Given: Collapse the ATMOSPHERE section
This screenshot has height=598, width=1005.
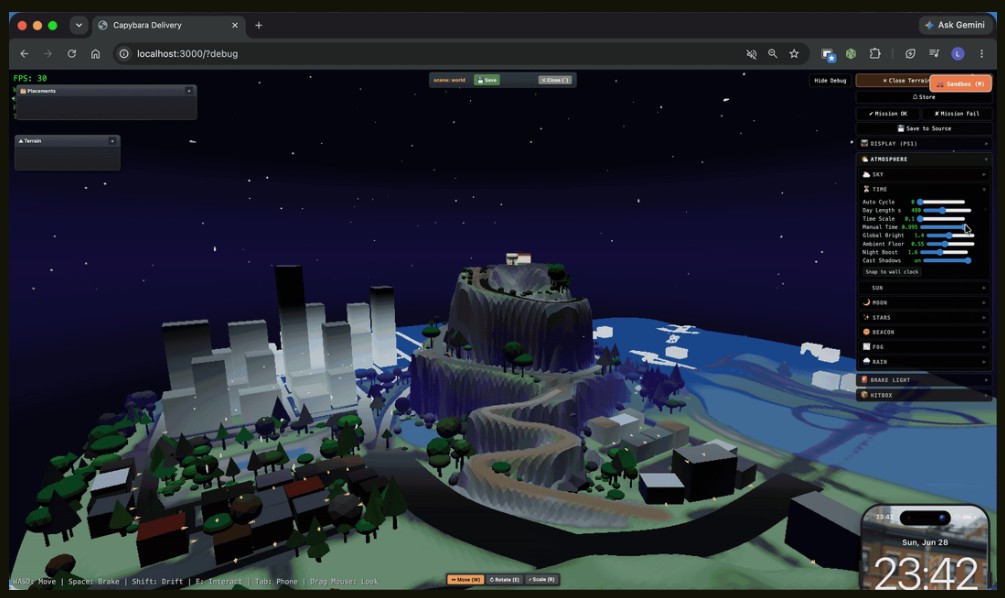Looking at the screenshot, I should coord(924,159).
